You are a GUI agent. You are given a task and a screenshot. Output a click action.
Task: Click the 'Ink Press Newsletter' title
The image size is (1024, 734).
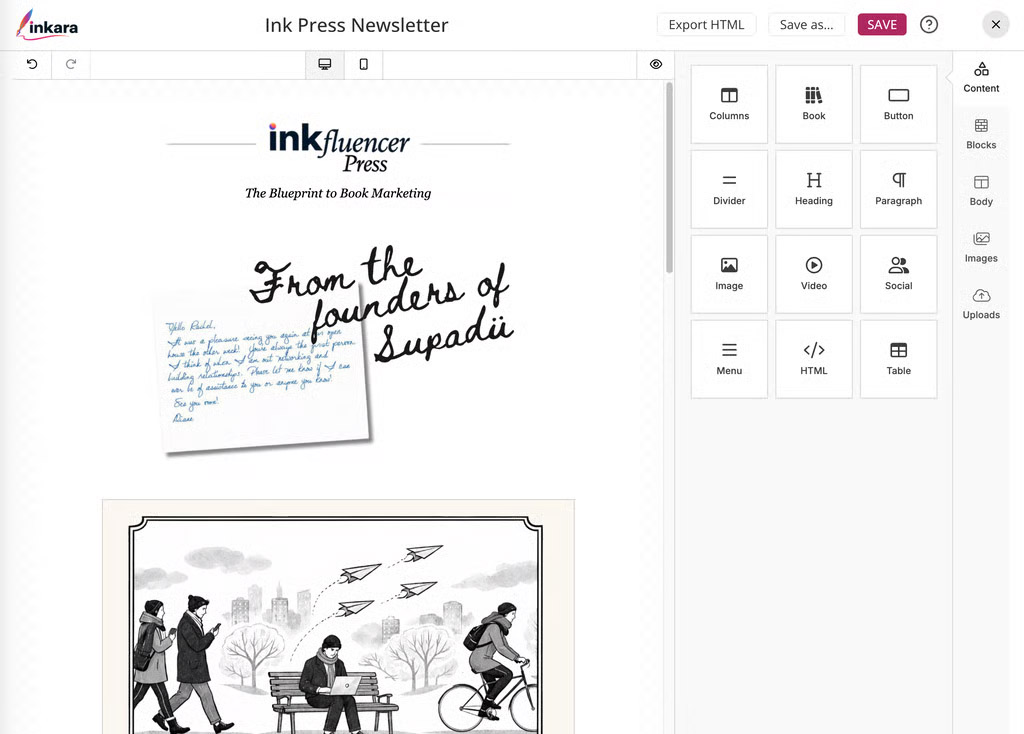pyautogui.click(x=357, y=25)
